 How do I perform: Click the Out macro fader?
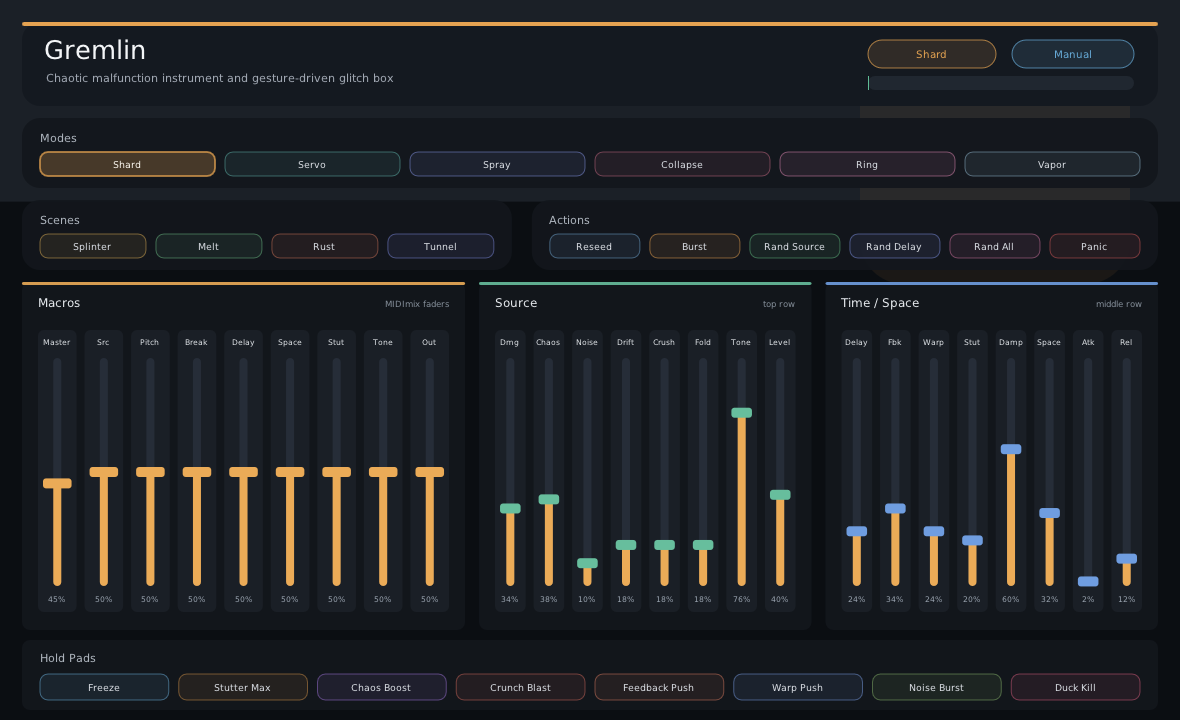pyautogui.click(x=430, y=472)
